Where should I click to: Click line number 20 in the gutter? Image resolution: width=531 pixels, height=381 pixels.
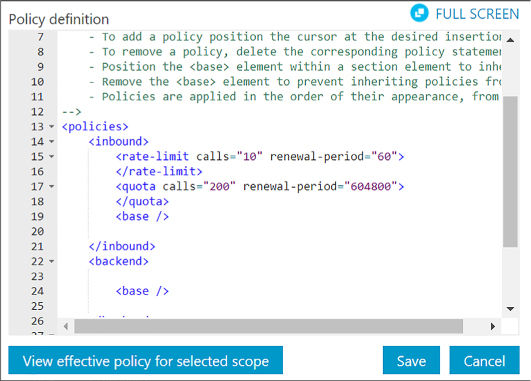pos(38,232)
